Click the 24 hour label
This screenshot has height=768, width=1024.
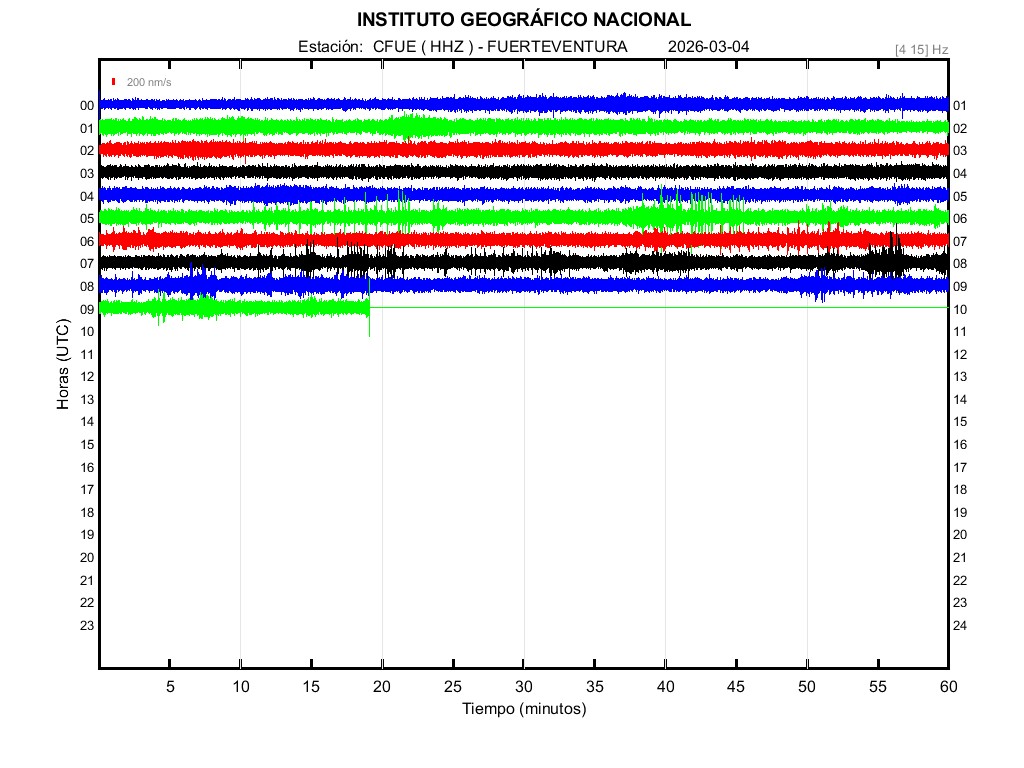(959, 626)
